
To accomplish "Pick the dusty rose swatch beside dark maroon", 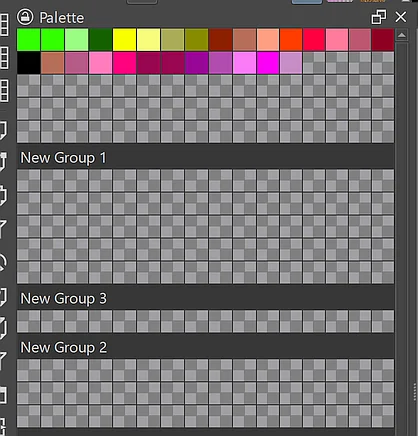I will click(x=360, y=39).
